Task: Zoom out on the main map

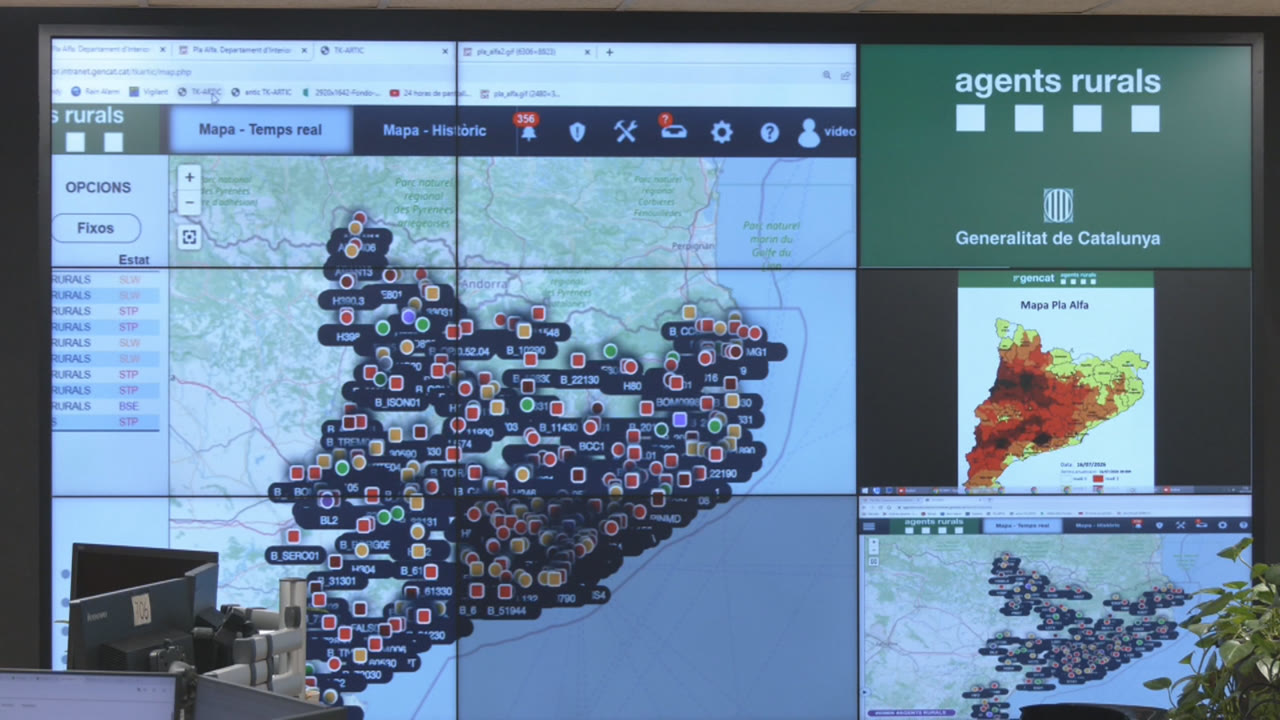Action: pyautogui.click(x=190, y=202)
